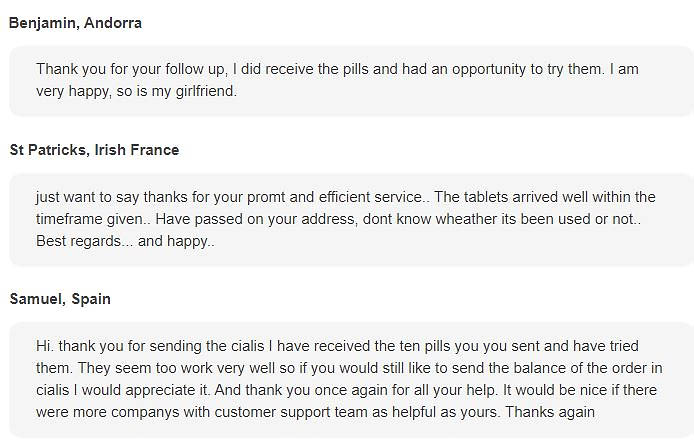Click "efficient service" in second review
The image size is (694, 448).
370,197
